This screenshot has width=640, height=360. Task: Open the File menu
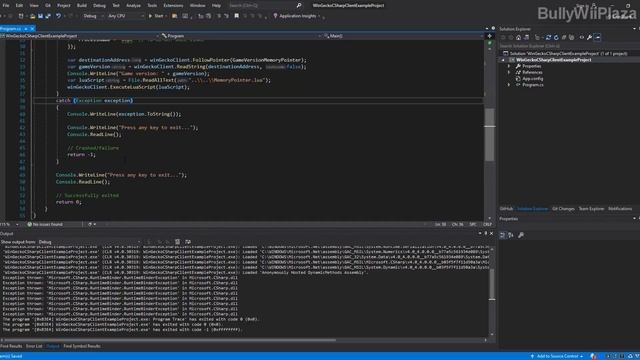click(x=6, y=5)
